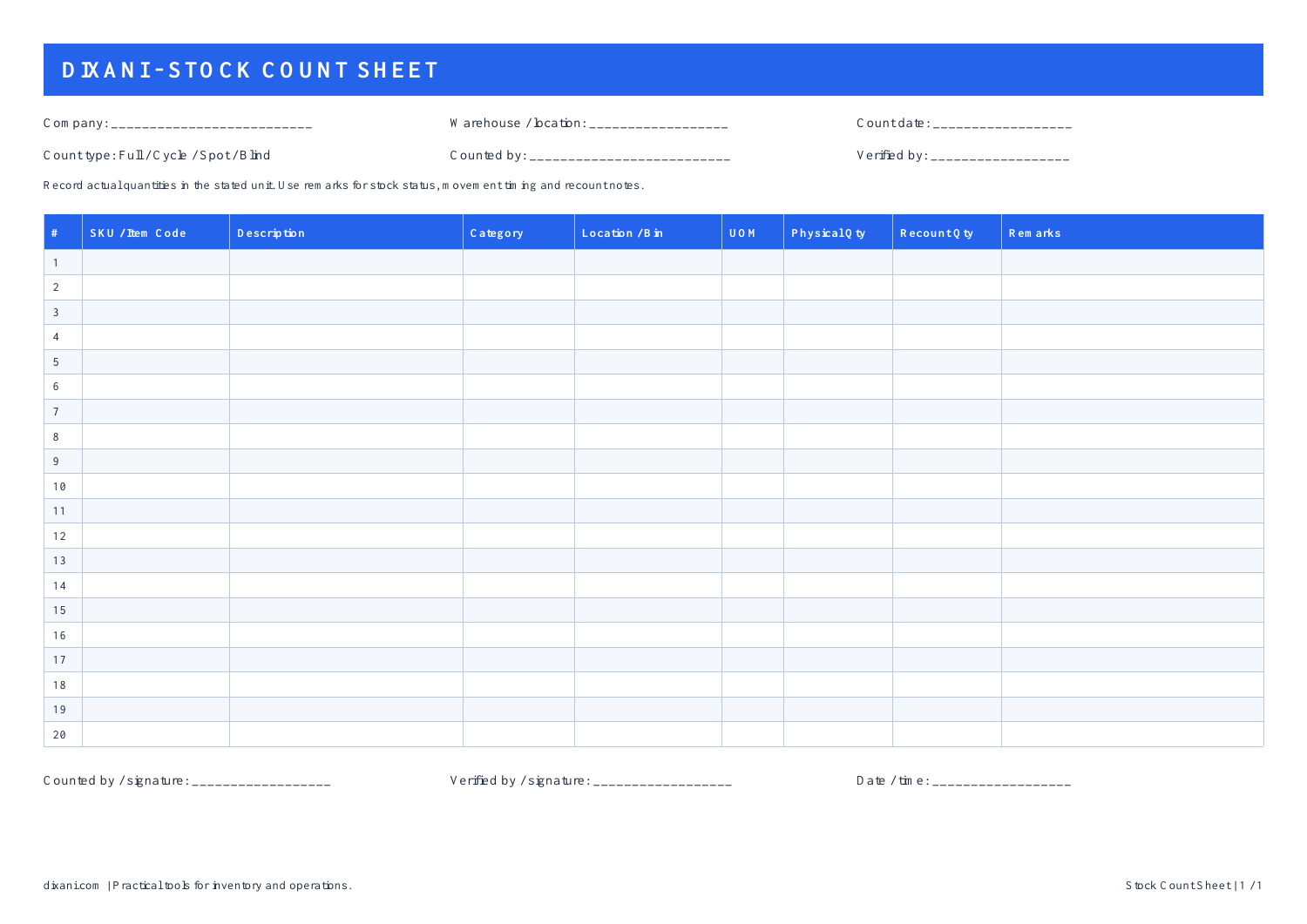Select row number "10" in the table
Screen dimensions: 1307x924
59,486
